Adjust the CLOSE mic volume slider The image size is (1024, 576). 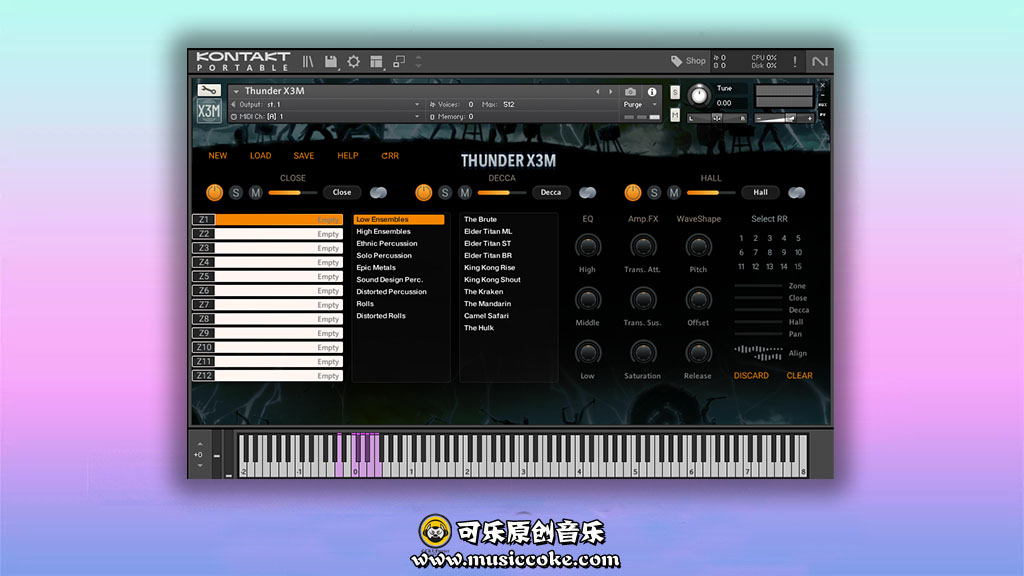click(293, 193)
